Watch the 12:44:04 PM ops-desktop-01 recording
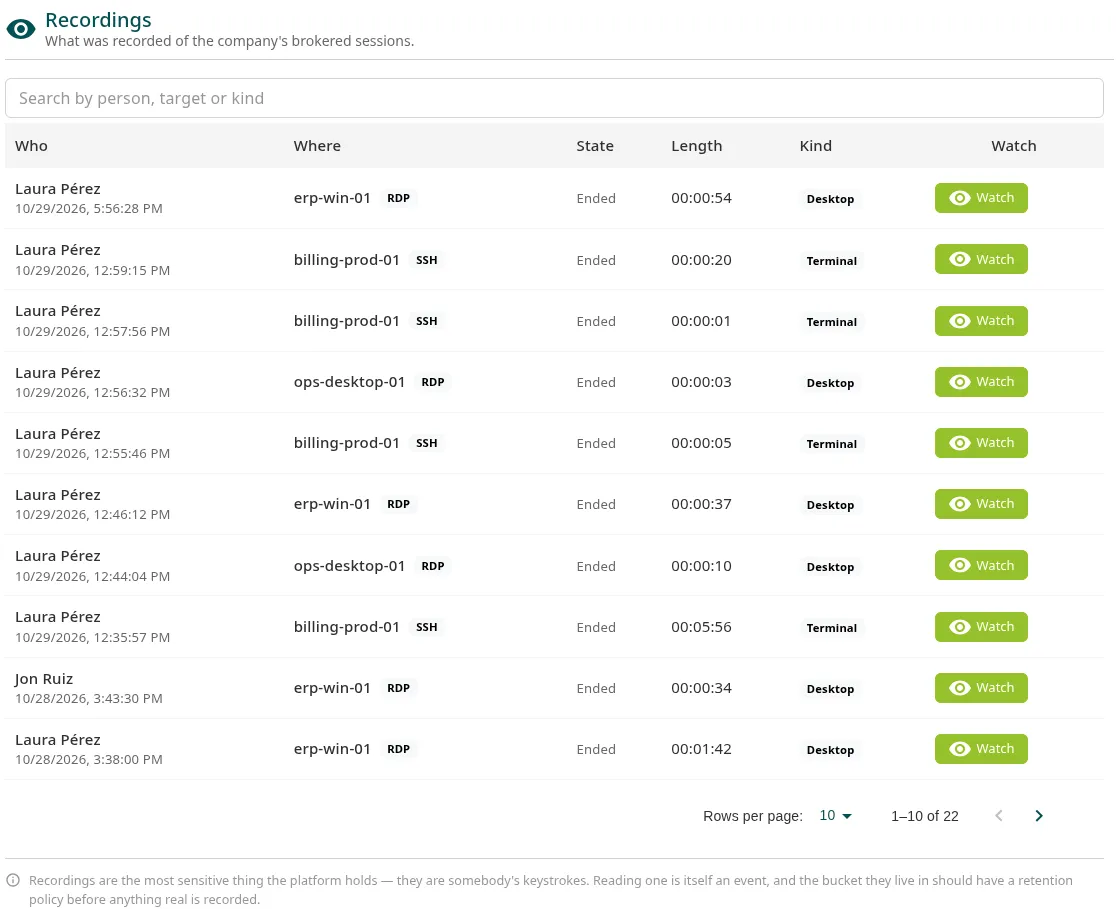 (981, 566)
